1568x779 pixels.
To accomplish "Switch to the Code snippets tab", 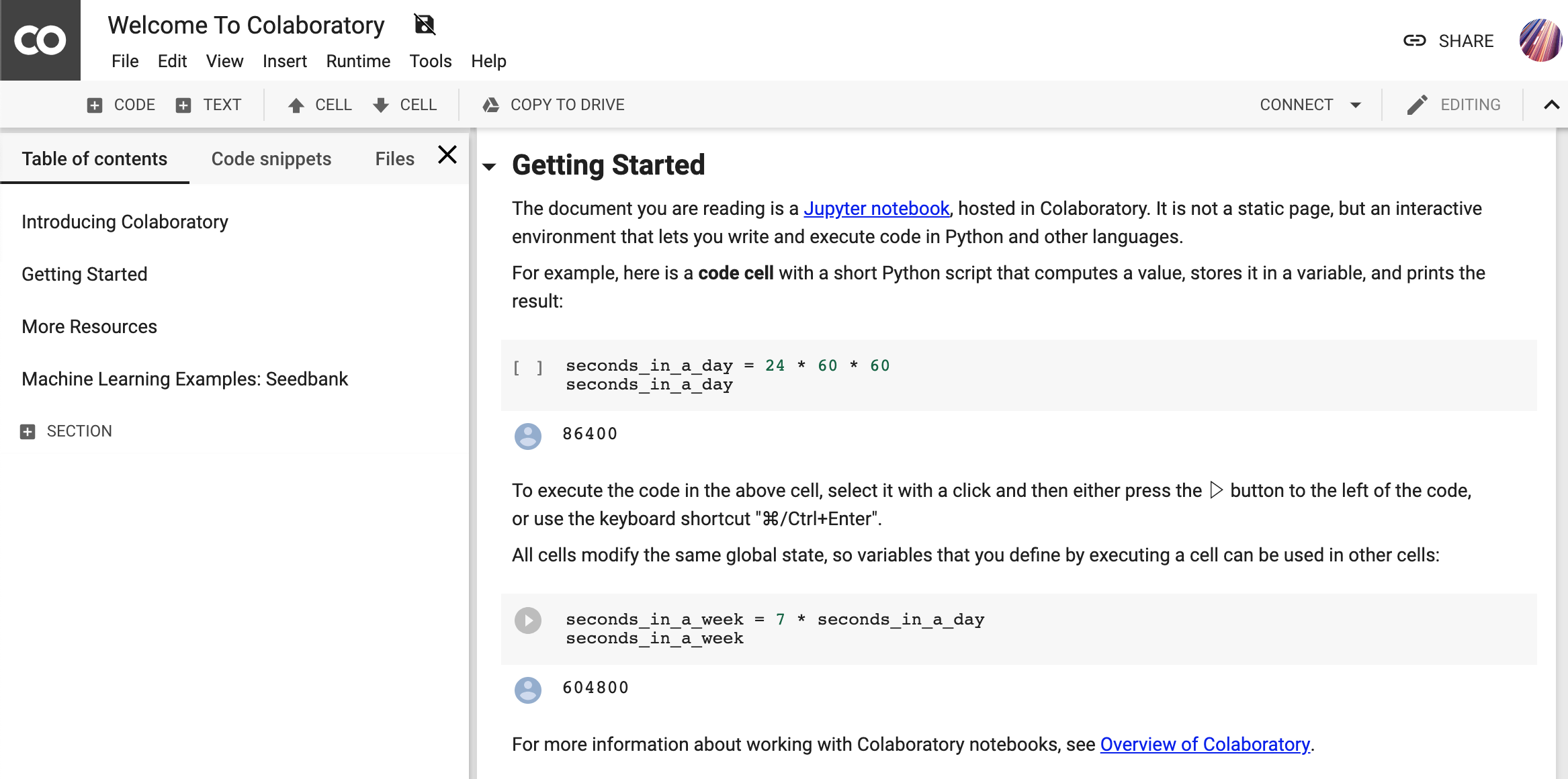I will [271, 158].
